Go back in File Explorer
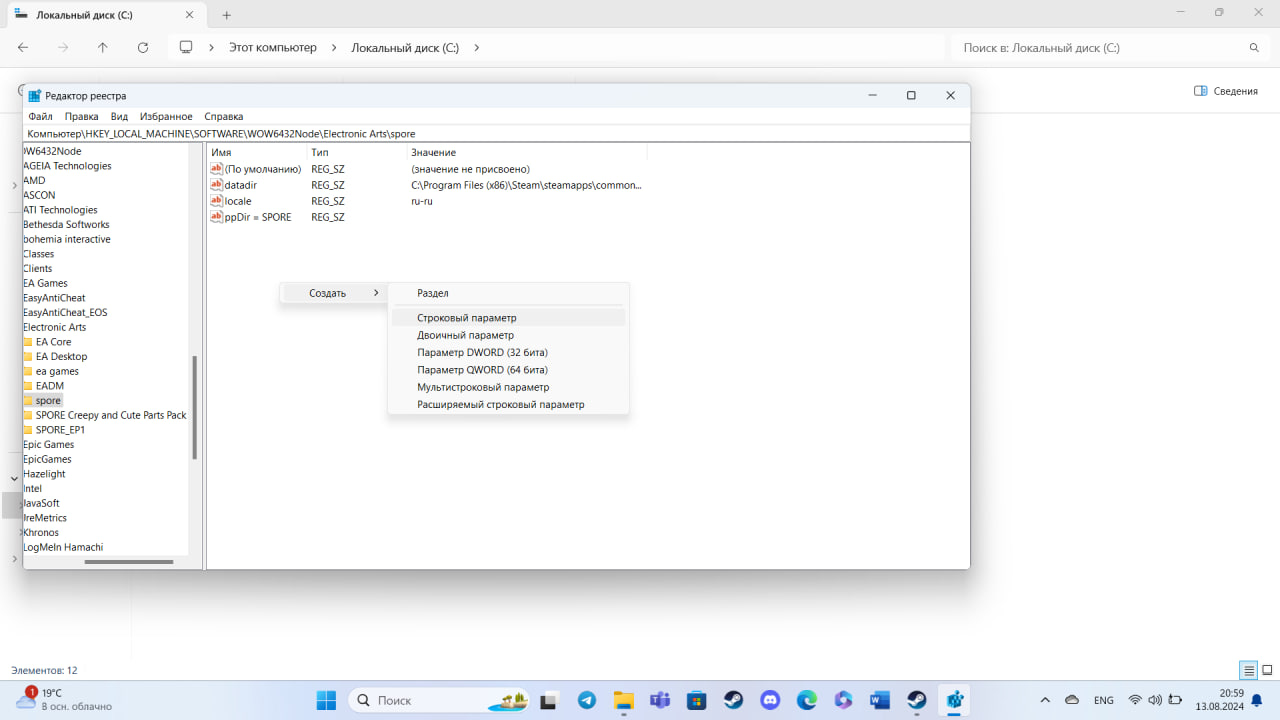 click(x=23, y=47)
